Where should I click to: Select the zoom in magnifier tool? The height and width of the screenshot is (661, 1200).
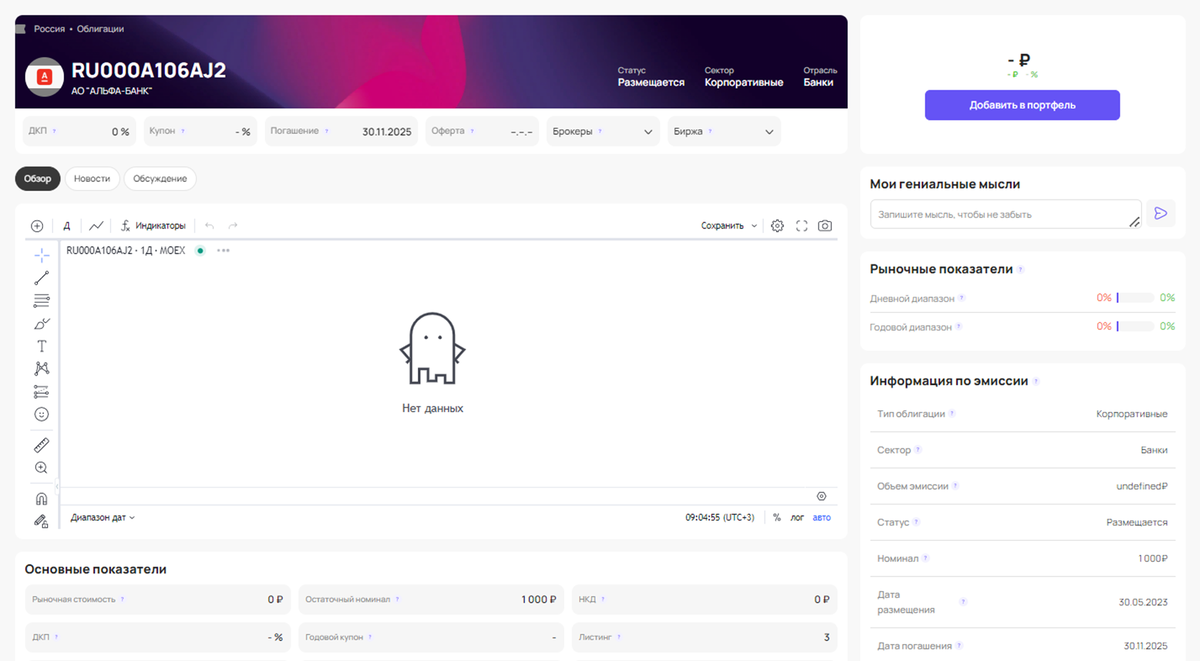click(42, 468)
